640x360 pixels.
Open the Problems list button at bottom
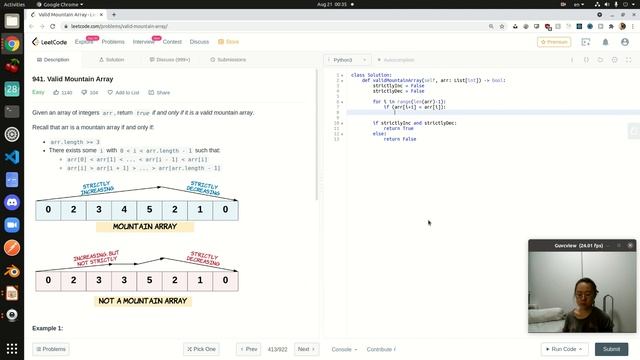(51, 349)
